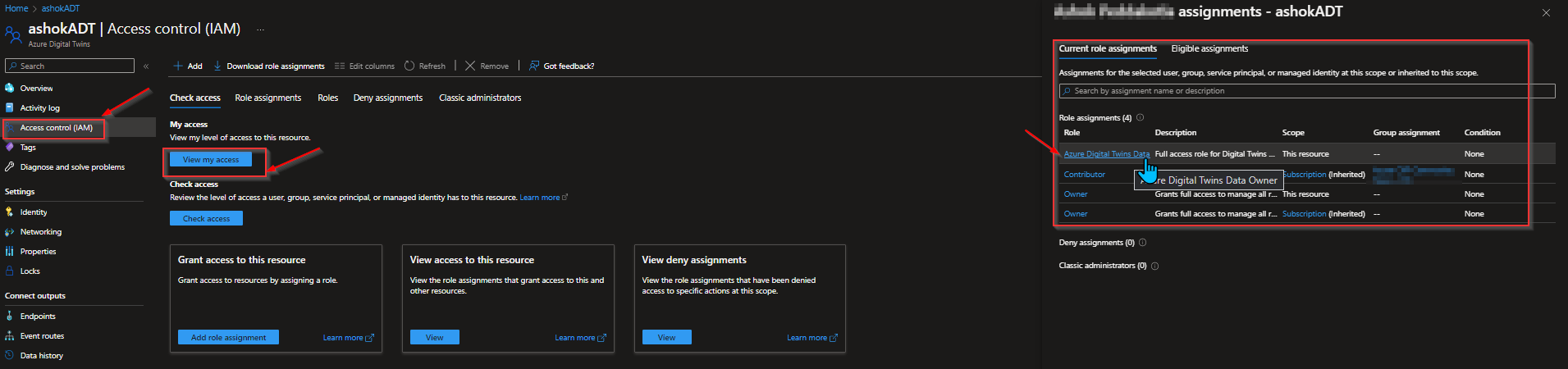Click the Scope column header
This screenshot has height=369, width=1568.
[1293, 132]
